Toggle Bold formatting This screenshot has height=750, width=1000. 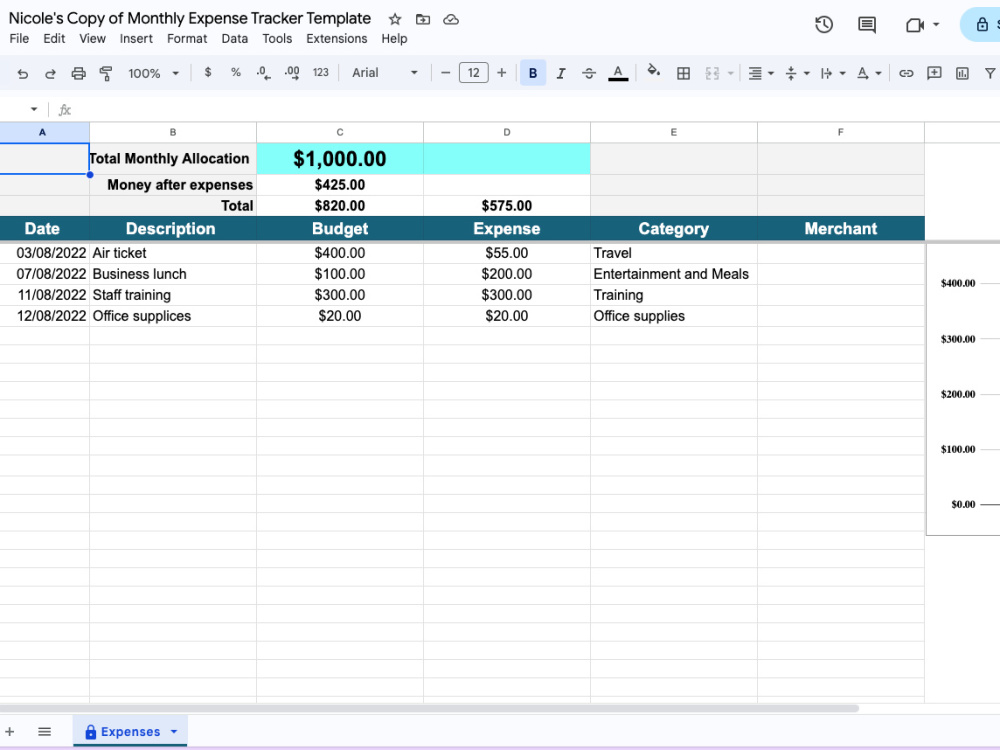533,73
